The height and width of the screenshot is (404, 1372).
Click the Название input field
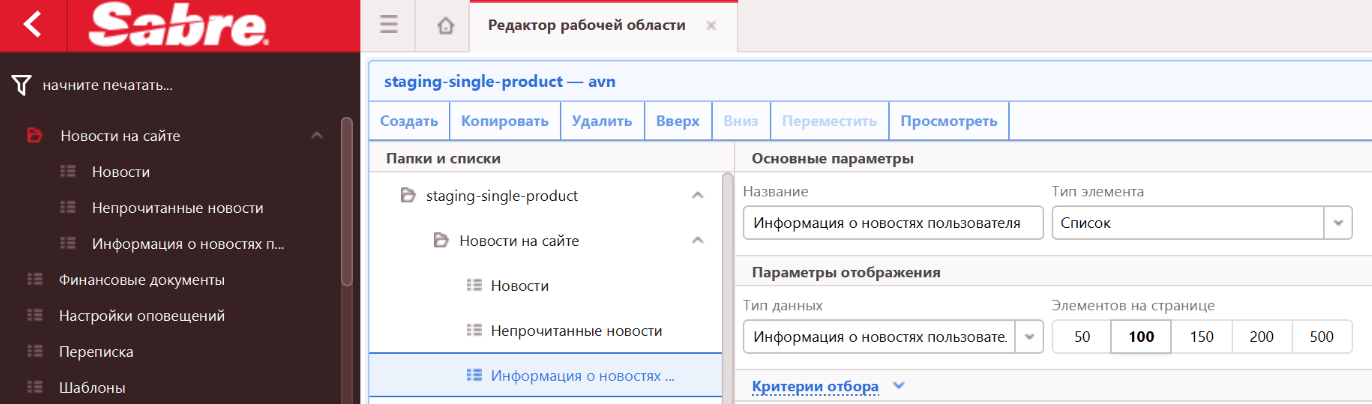tap(893, 223)
